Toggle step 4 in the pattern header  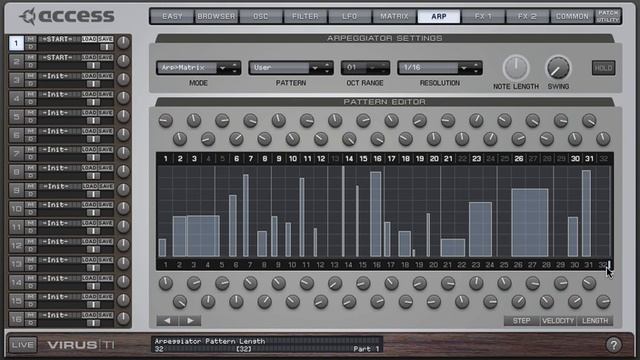click(x=208, y=159)
